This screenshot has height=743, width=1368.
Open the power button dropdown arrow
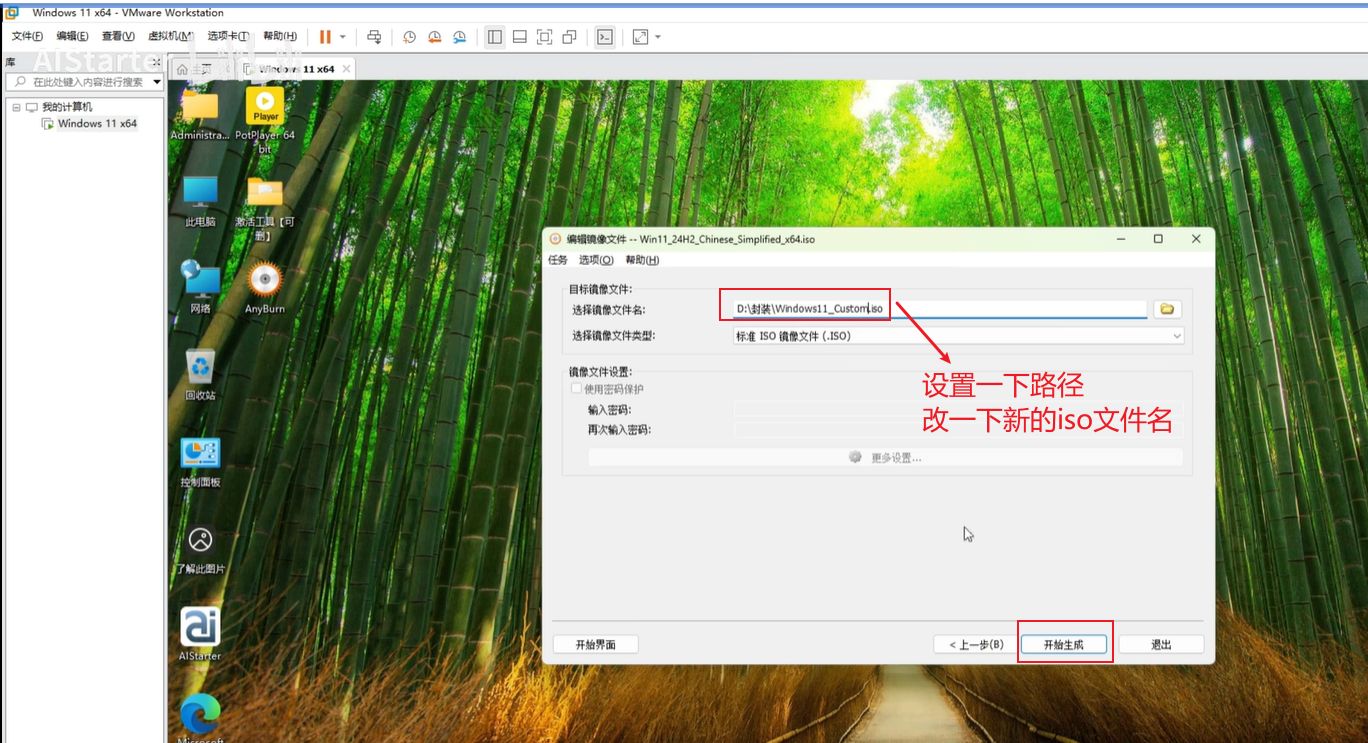point(343,37)
